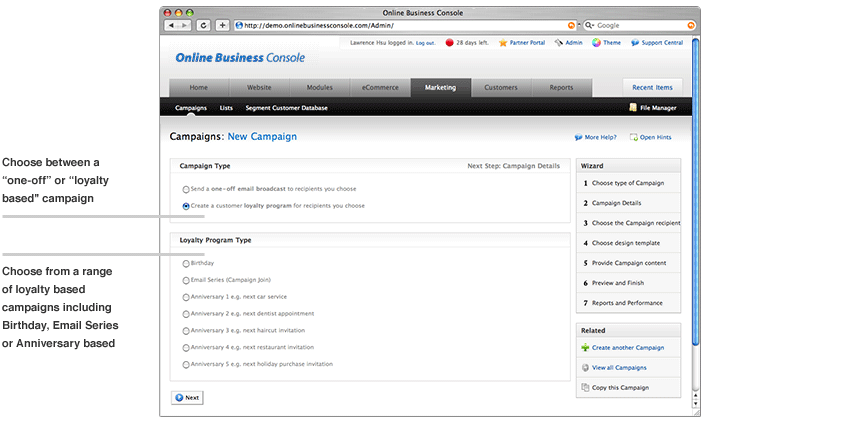
Task: Select one-off email broadcast radio button
Action: coord(186,189)
